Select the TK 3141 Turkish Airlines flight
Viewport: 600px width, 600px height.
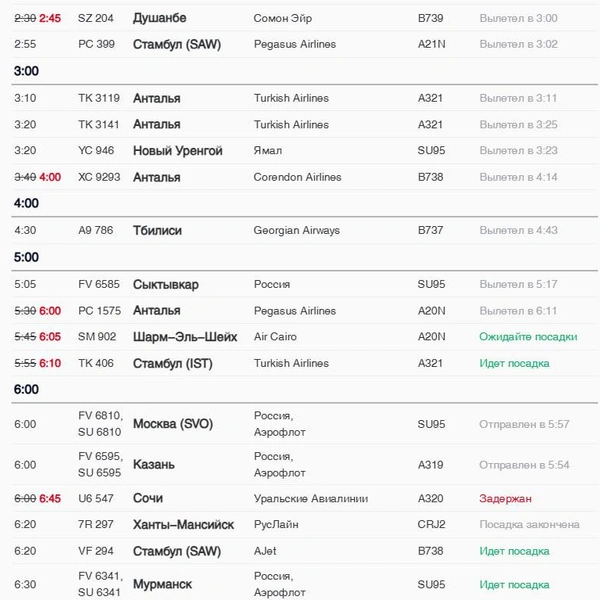pos(305,124)
